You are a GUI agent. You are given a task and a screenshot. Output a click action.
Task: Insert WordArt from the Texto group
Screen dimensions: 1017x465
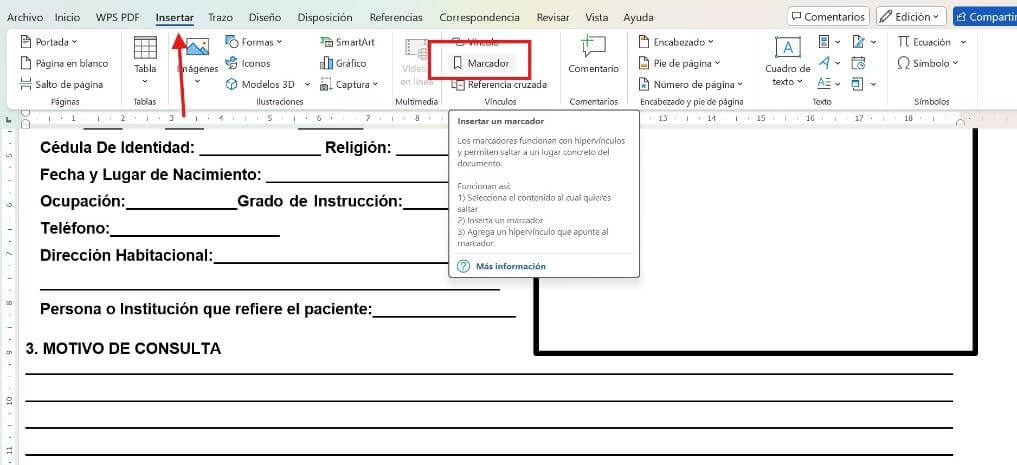829,63
